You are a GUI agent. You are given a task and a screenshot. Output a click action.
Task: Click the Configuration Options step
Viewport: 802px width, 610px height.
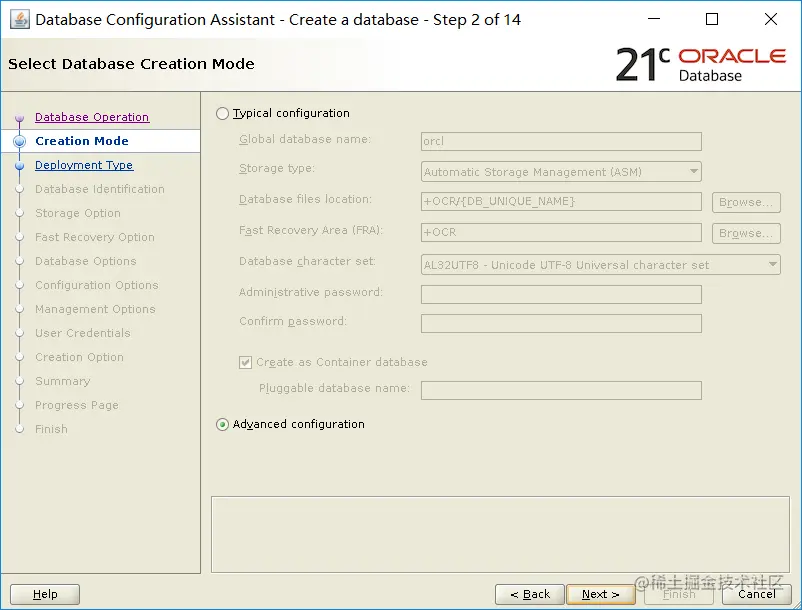[x=97, y=285]
